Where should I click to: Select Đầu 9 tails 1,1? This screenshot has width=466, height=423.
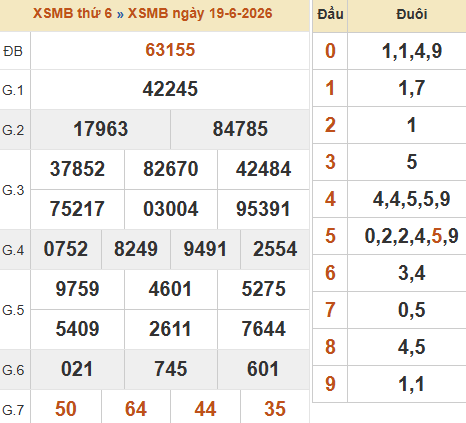(x=412, y=384)
